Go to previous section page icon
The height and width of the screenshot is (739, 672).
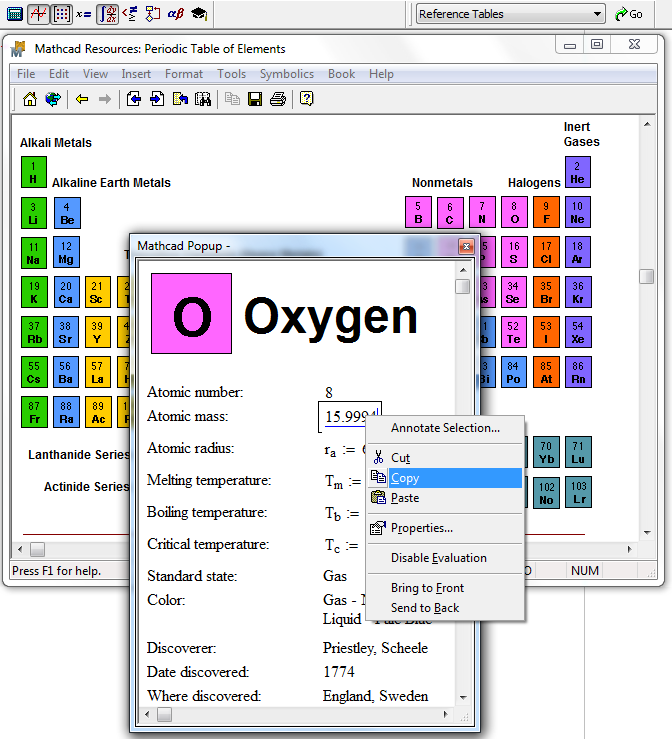[x=134, y=99]
